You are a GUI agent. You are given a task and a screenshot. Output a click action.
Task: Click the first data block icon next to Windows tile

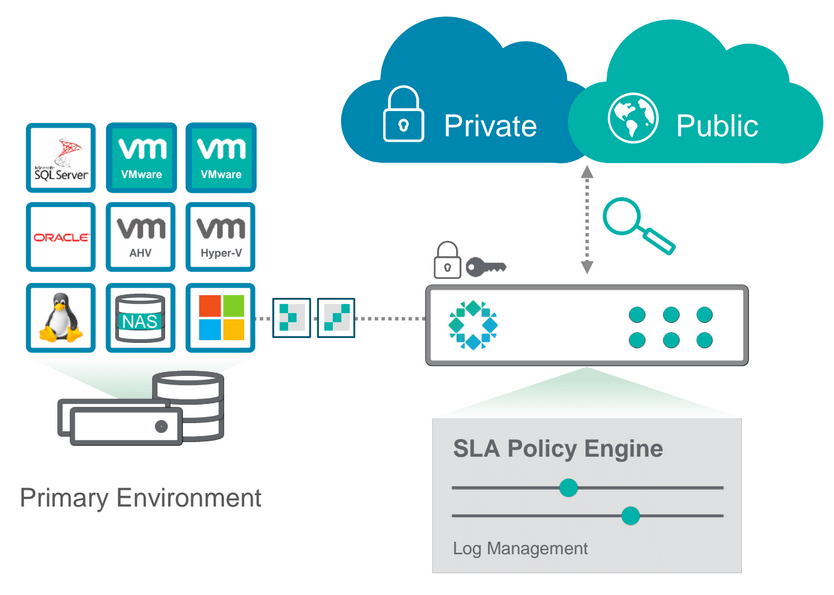[291, 318]
